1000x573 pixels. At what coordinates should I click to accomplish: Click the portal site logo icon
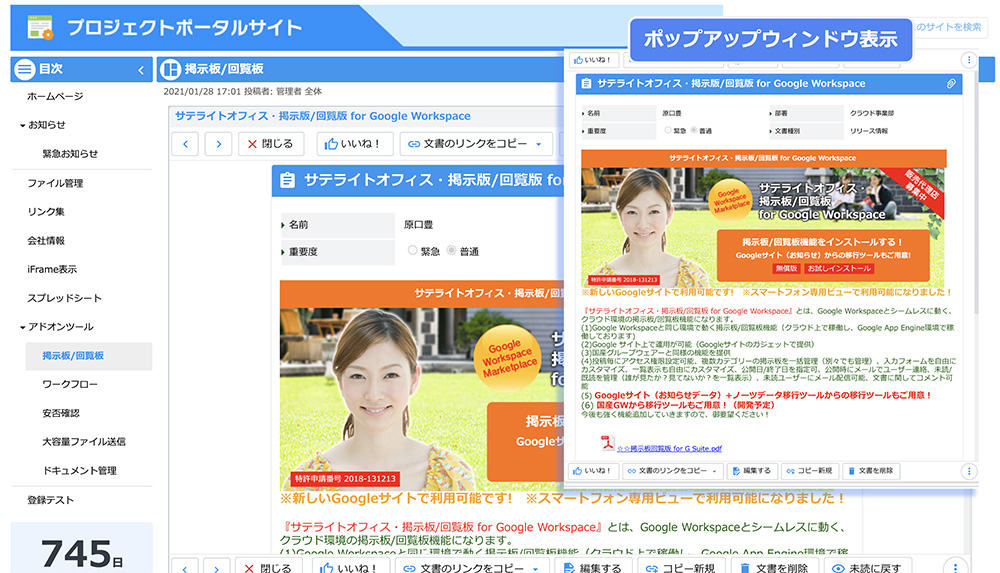point(40,27)
